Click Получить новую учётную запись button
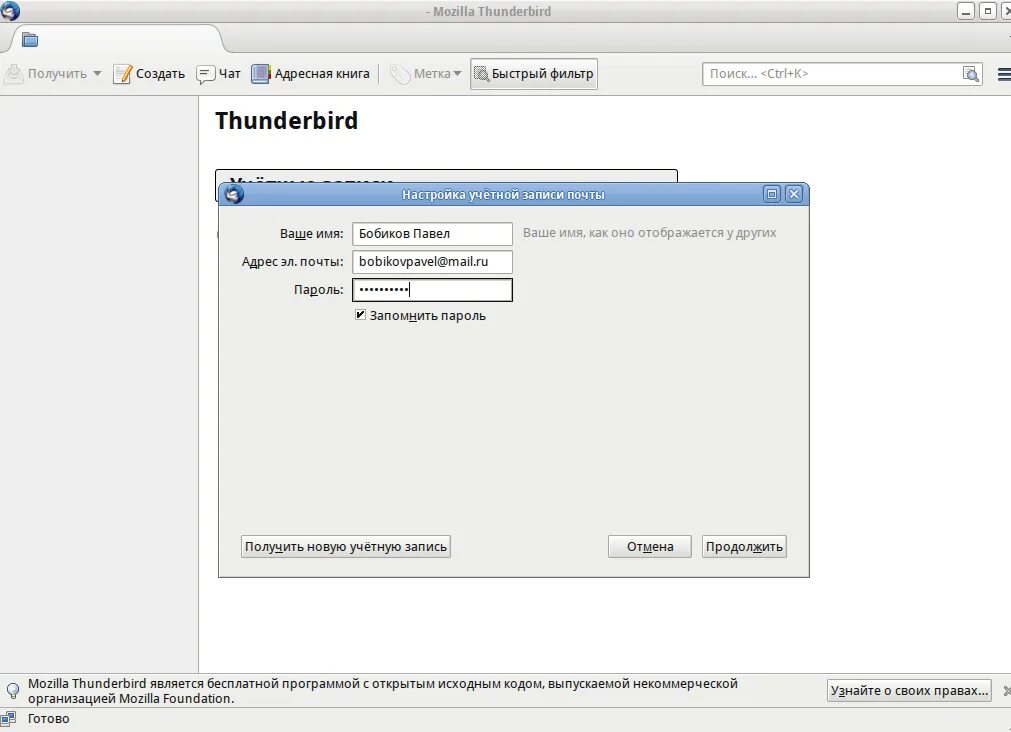Viewport: 1011px width, 732px height. [346, 546]
